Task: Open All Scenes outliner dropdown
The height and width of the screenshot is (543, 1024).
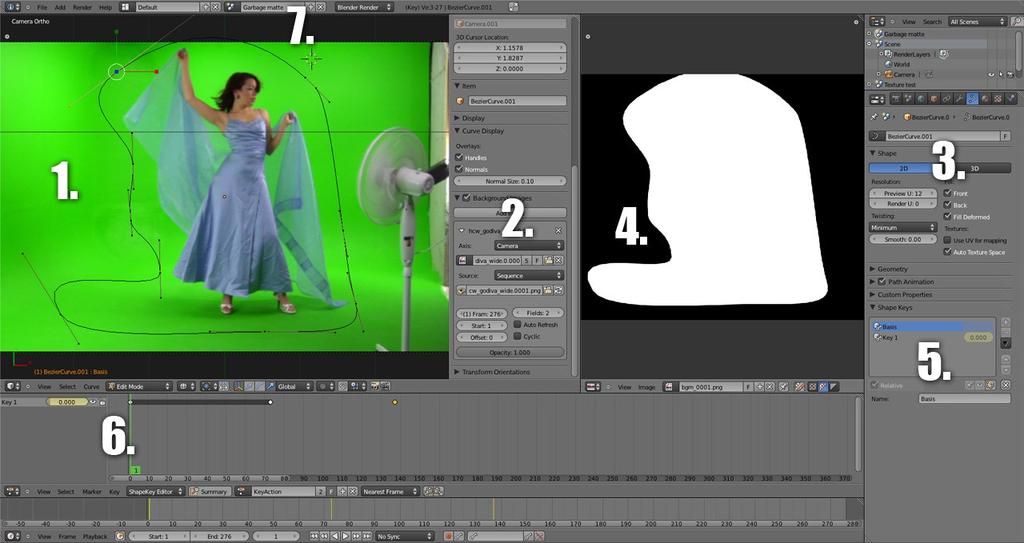Action: [x=978, y=22]
